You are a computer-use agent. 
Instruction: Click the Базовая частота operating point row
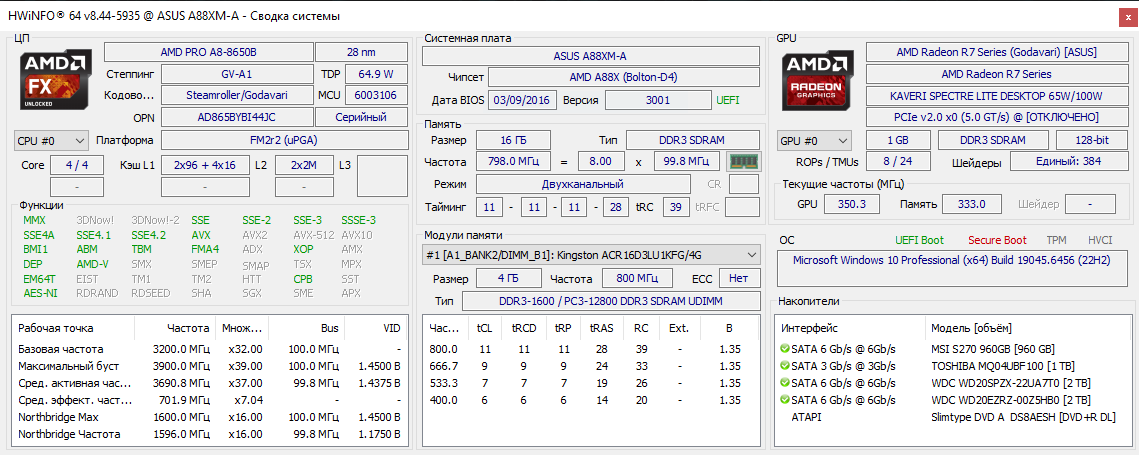pos(210,349)
